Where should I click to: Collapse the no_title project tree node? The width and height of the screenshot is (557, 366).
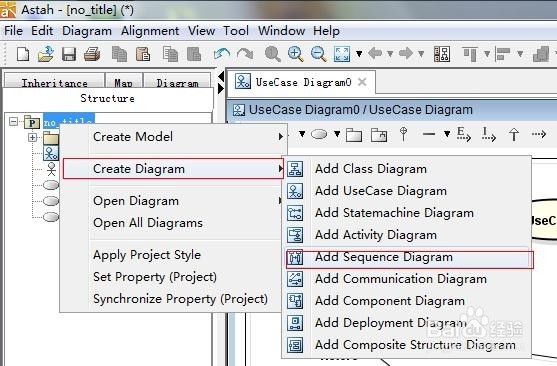[14, 122]
